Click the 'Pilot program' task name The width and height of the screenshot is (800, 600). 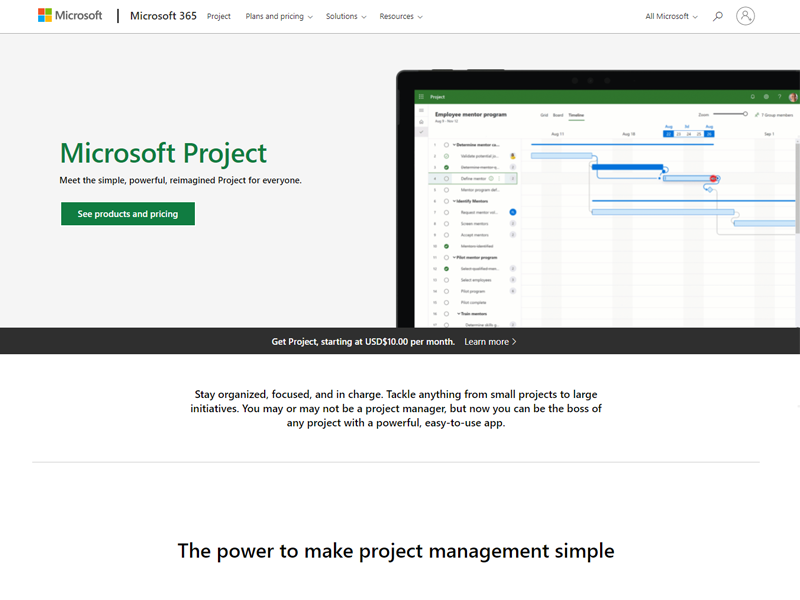pos(473,291)
